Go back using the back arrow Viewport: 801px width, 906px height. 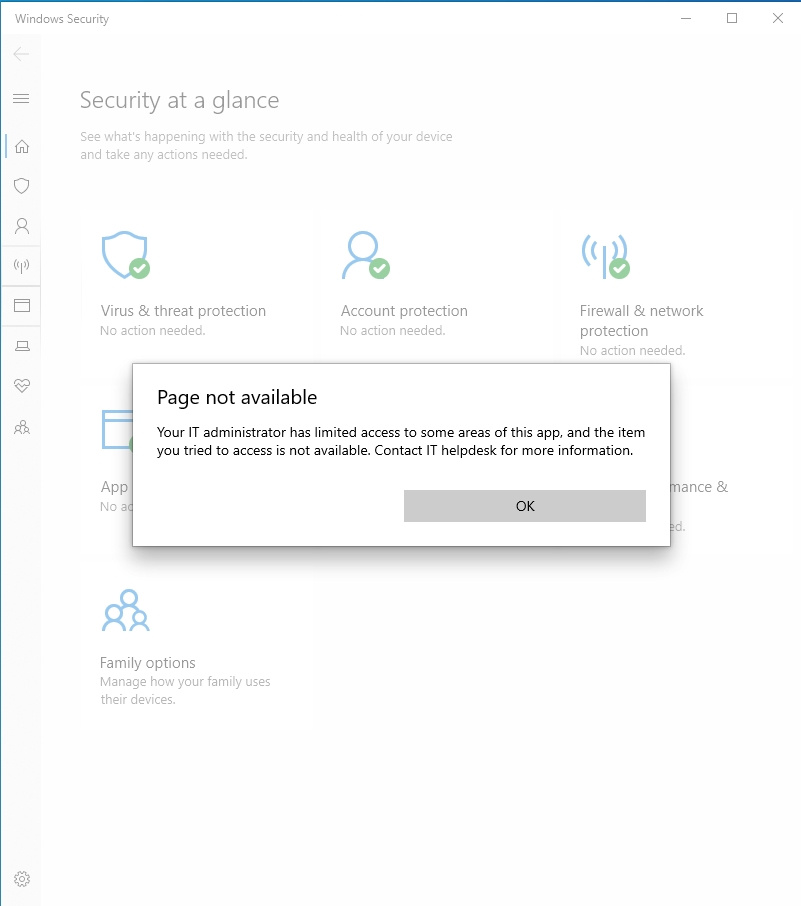[21, 54]
